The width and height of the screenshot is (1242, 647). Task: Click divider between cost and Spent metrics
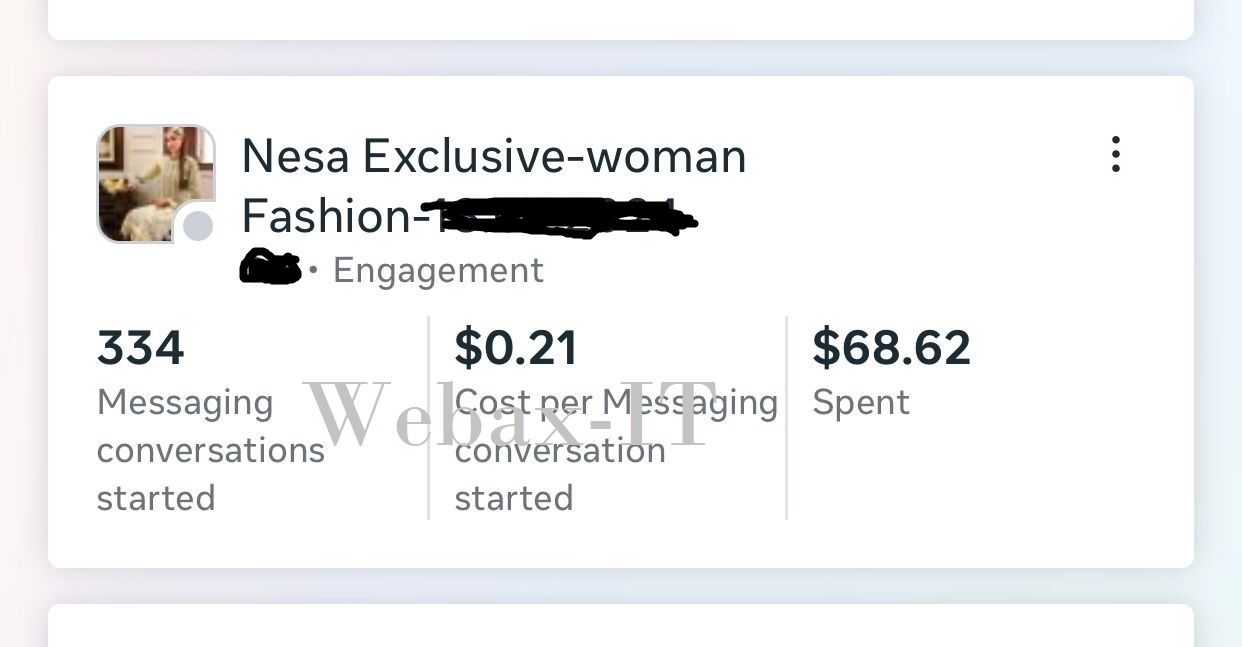pyautogui.click(x=786, y=418)
